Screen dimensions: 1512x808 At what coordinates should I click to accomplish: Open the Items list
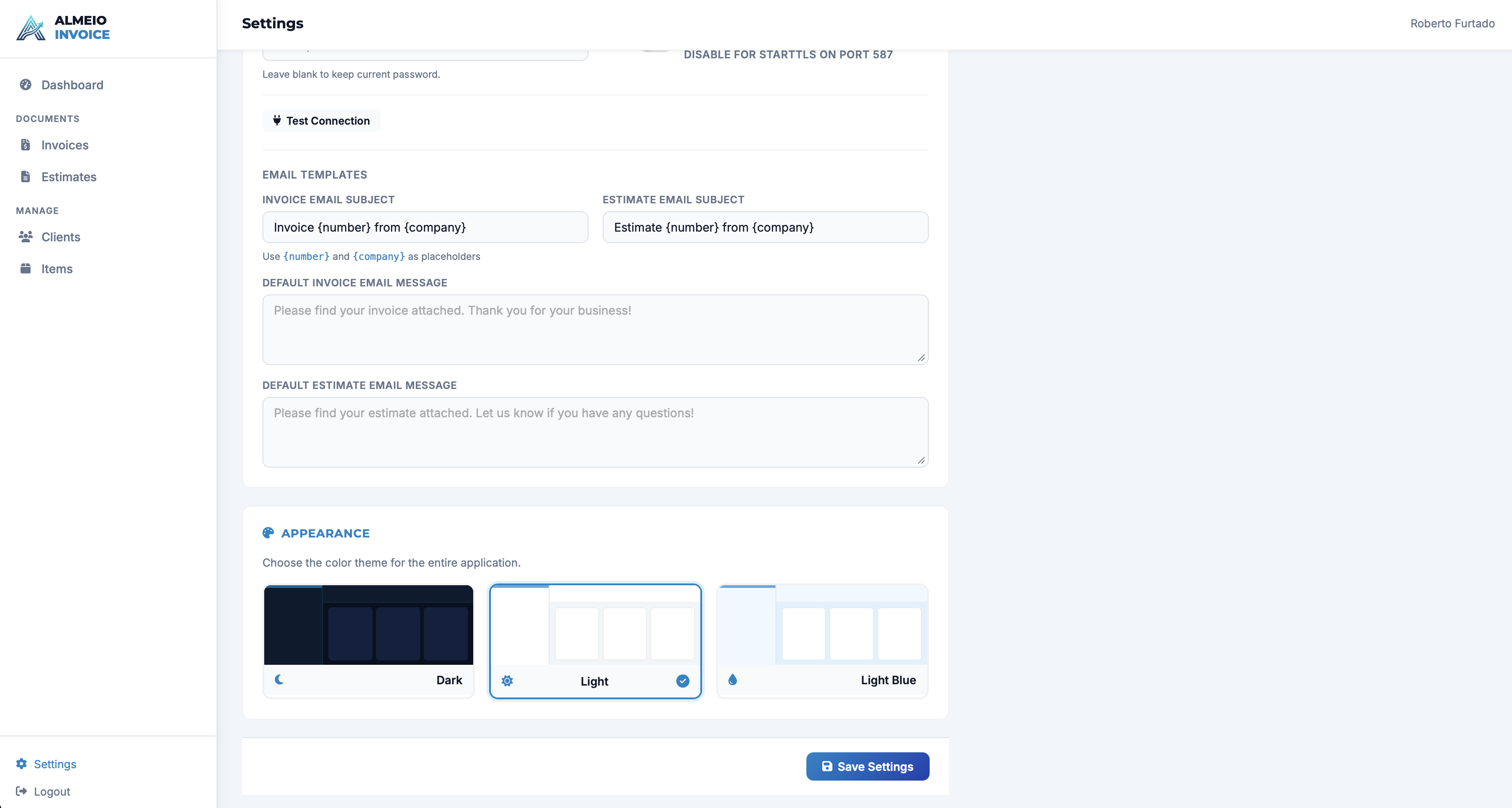[57, 268]
